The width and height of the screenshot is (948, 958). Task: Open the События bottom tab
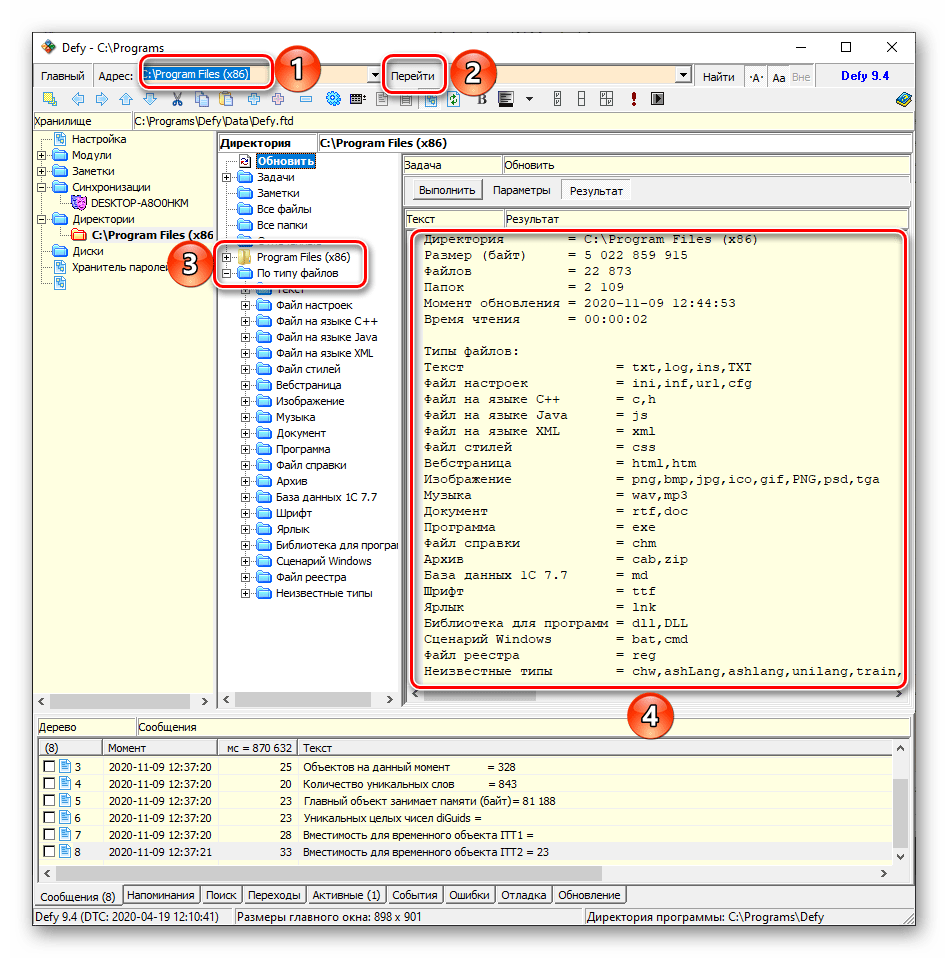[415, 895]
